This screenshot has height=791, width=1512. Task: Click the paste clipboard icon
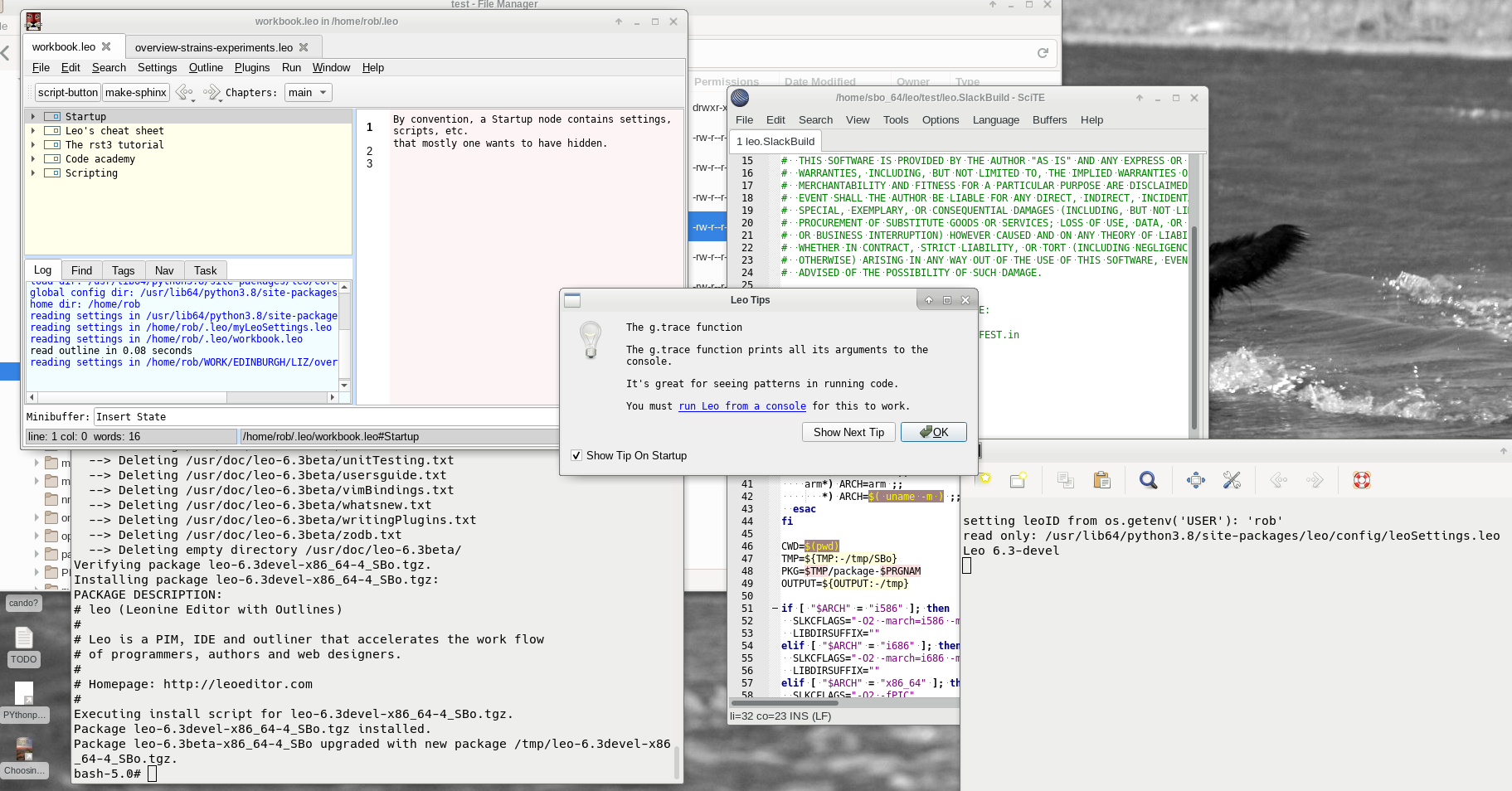1102,480
